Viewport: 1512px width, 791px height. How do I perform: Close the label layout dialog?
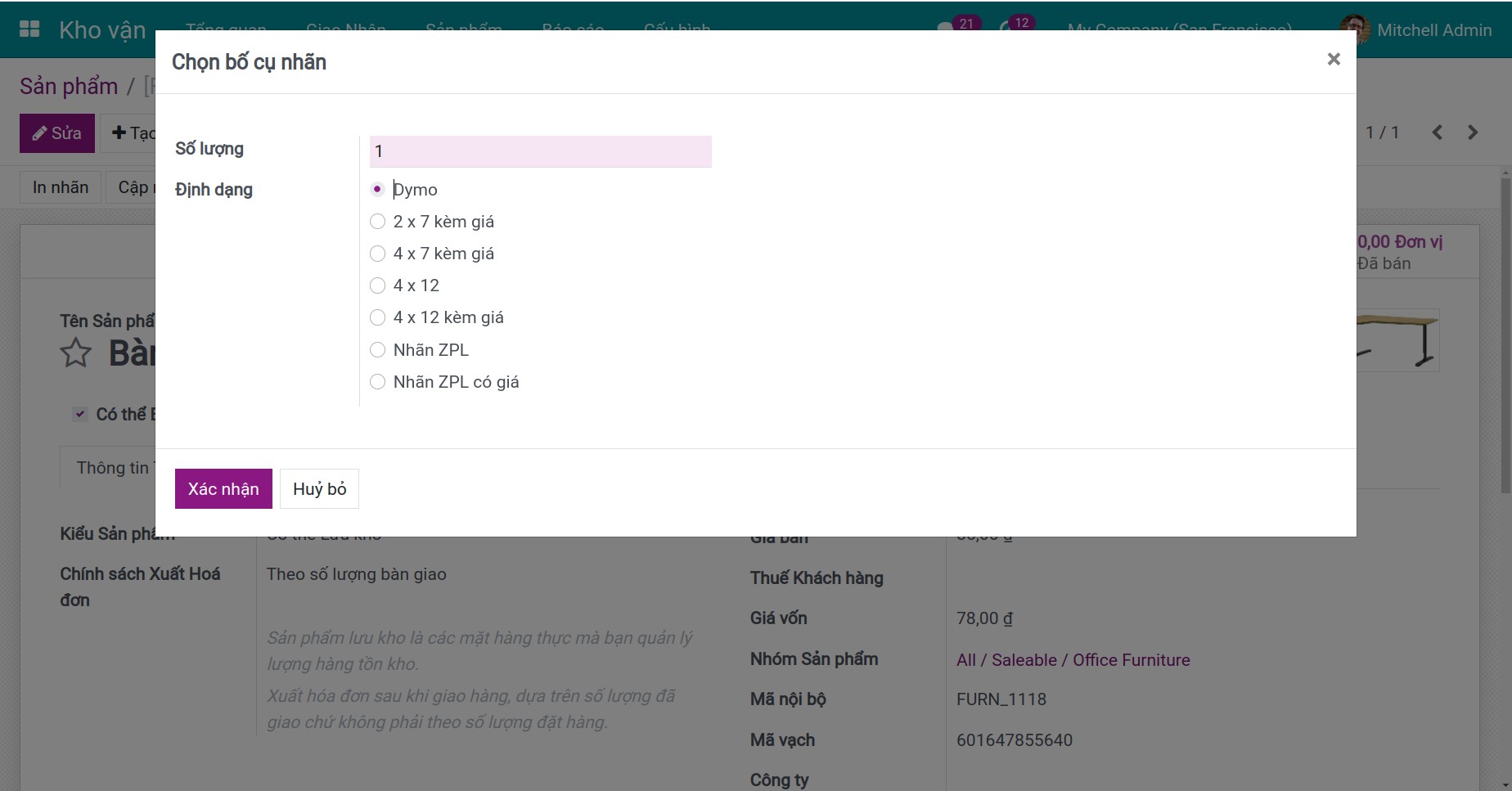click(1334, 59)
